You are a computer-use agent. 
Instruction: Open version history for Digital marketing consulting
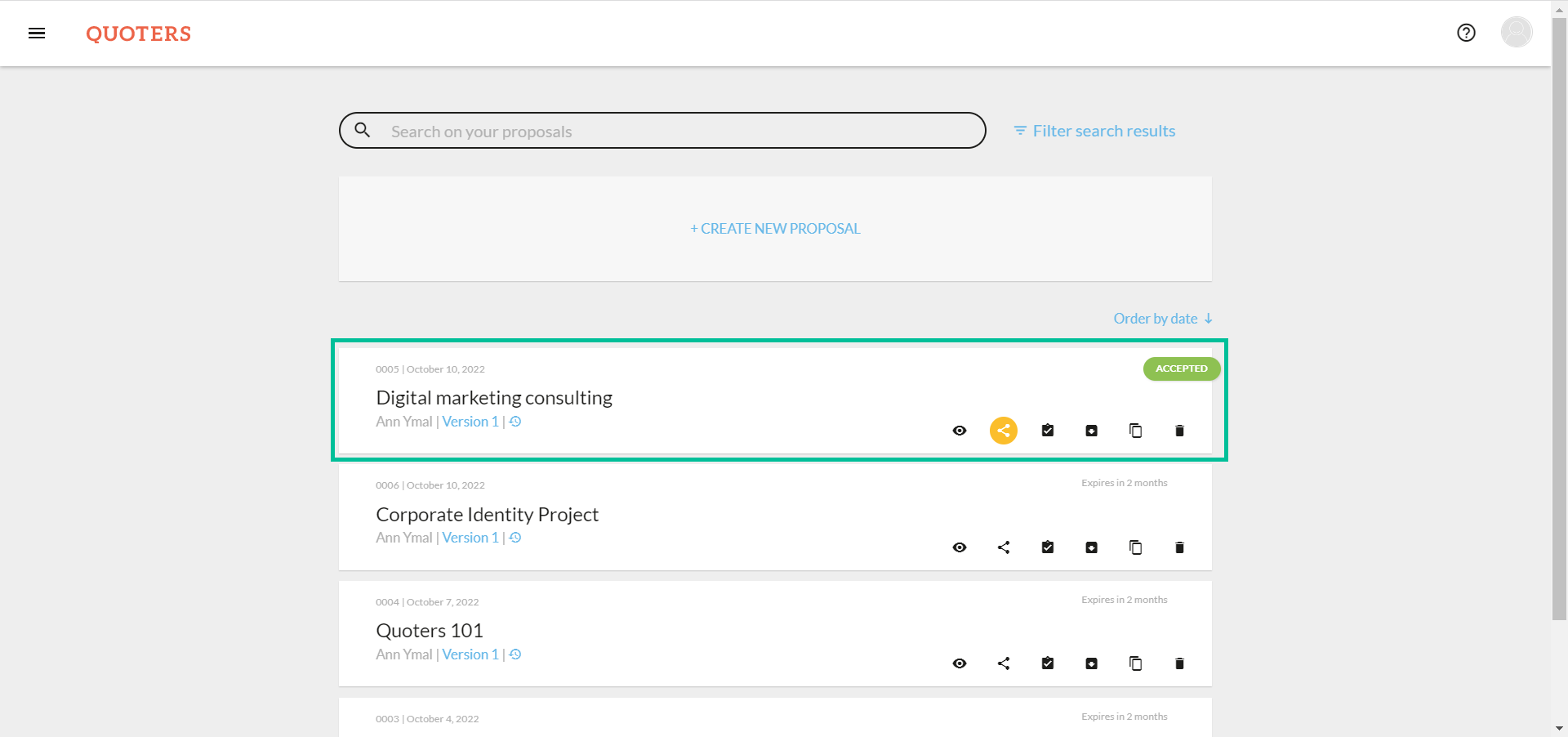point(515,422)
